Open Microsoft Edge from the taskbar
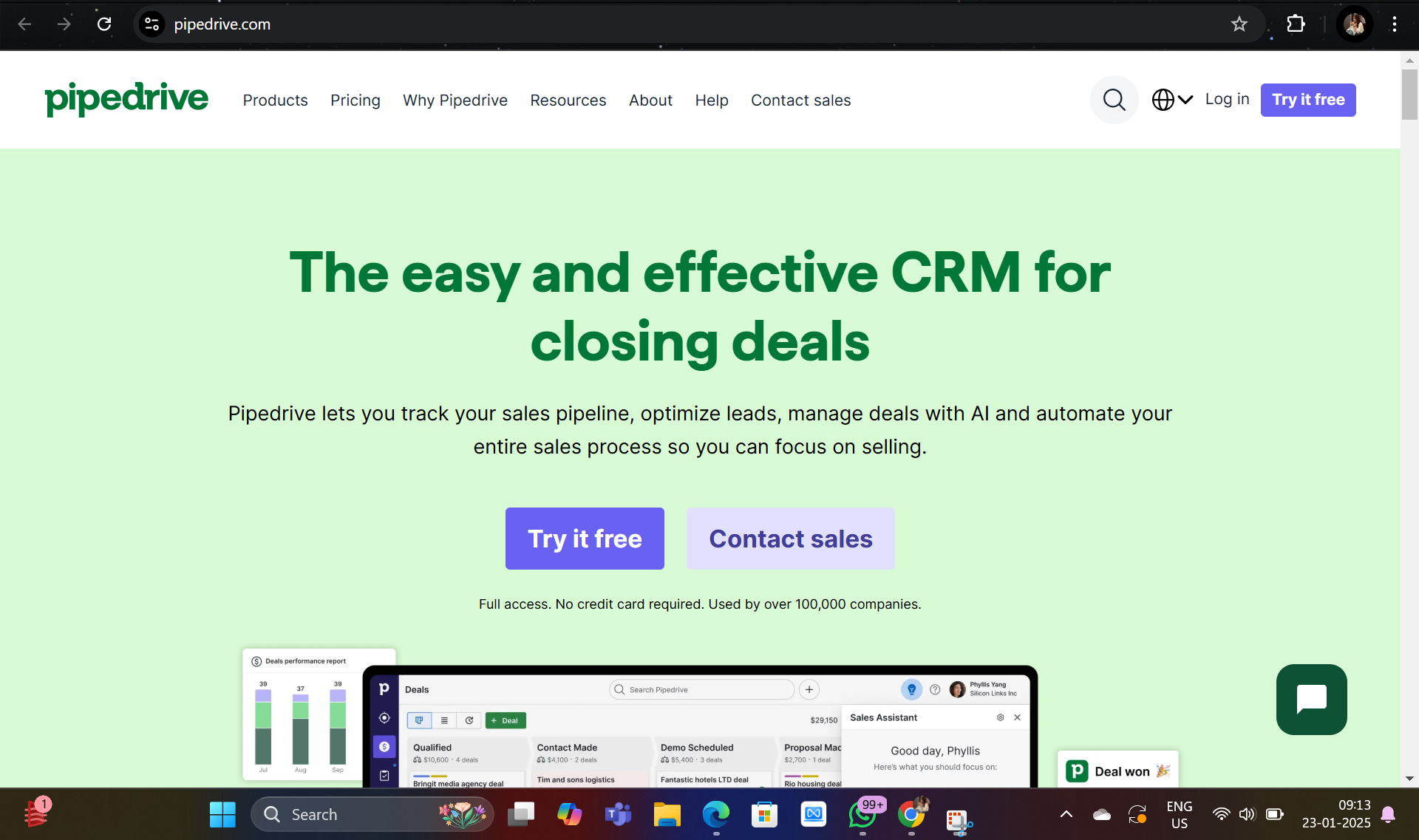1419x840 pixels. pyautogui.click(x=715, y=814)
